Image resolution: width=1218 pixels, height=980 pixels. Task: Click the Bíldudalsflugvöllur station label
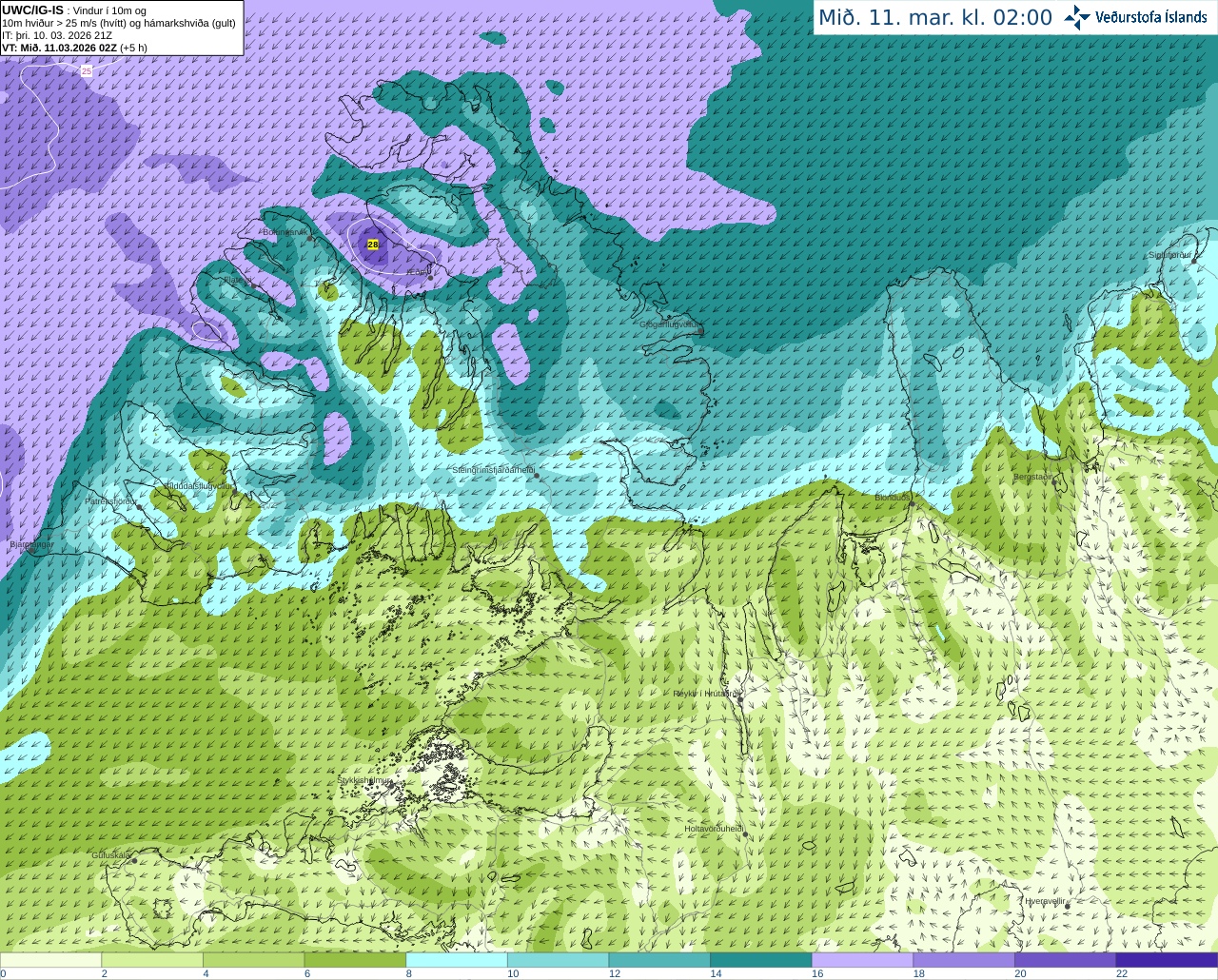[x=197, y=485]
